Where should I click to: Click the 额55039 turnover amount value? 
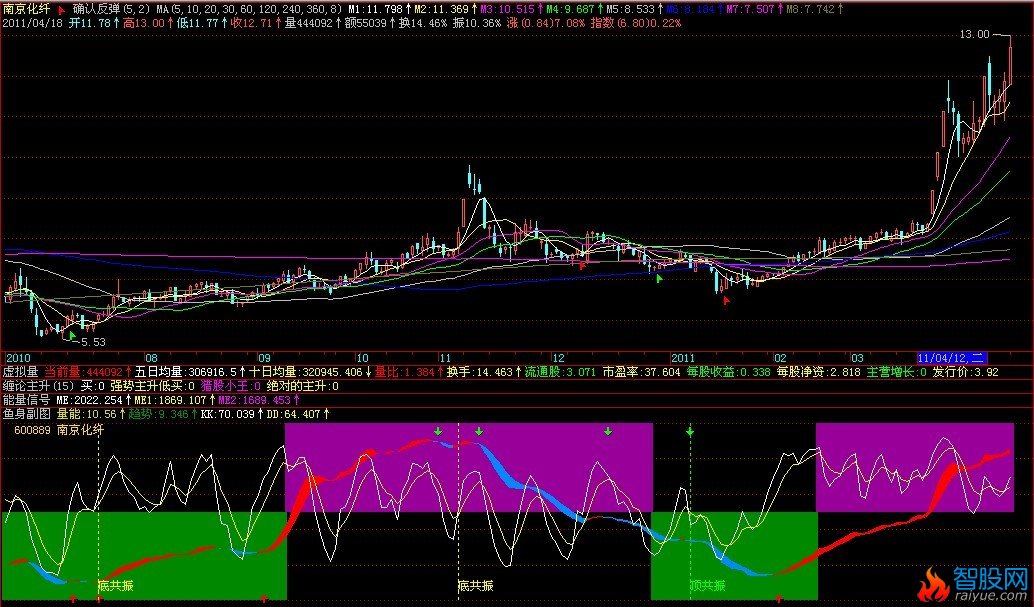(x=365, y=23)
